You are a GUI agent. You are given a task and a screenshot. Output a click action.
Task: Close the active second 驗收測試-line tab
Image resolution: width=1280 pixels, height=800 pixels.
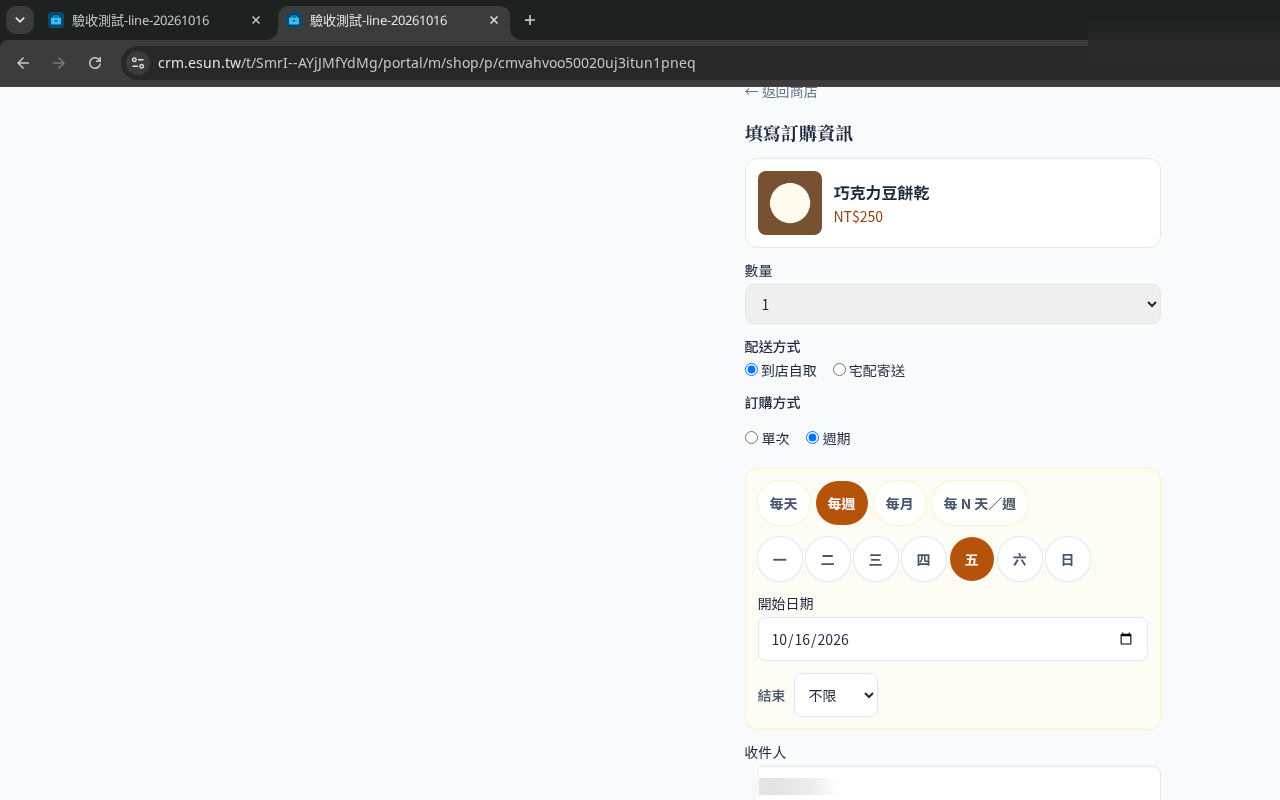coord(494,20)
